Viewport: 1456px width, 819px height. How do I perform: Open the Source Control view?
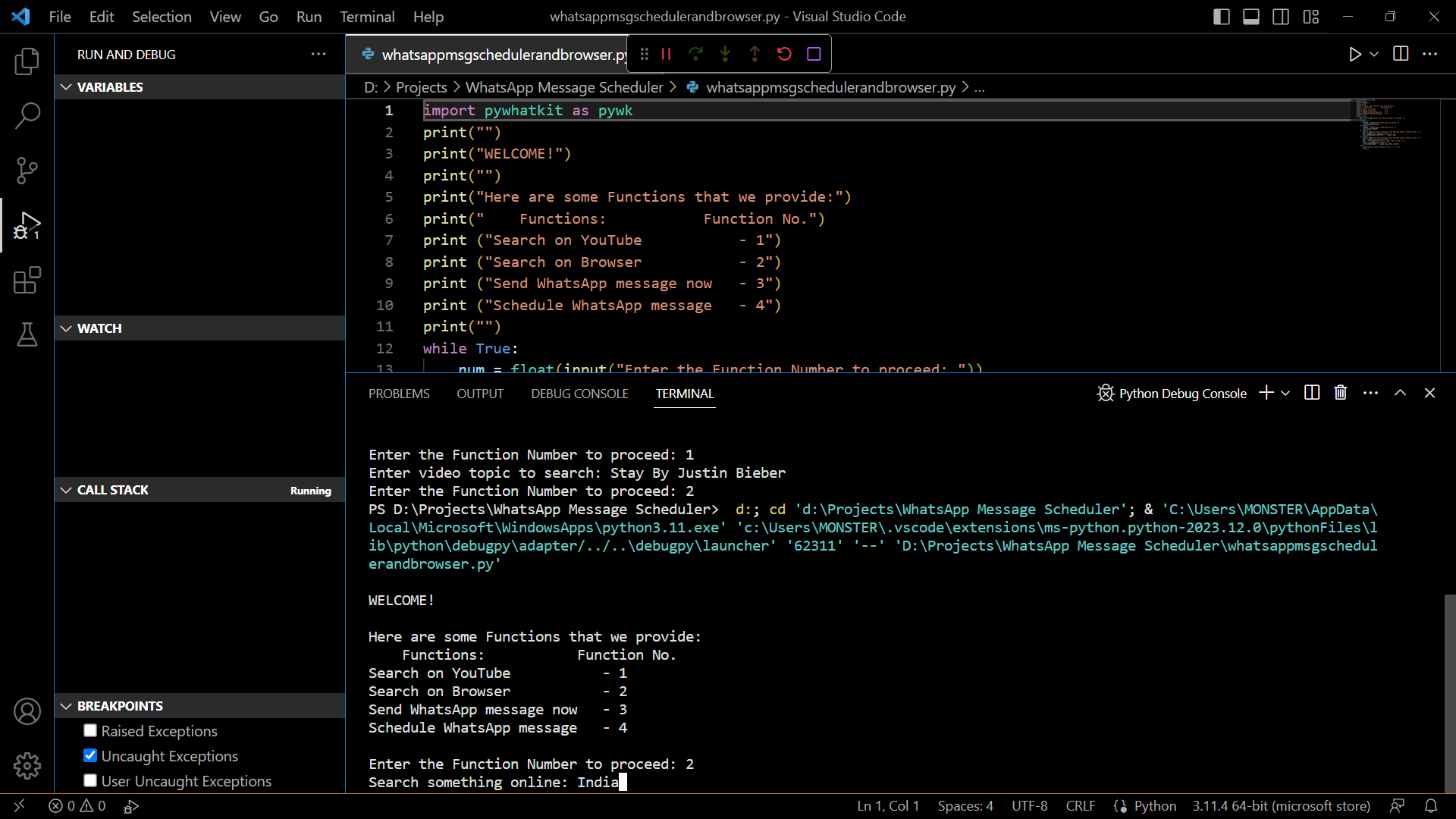click(x=27, y=171)
